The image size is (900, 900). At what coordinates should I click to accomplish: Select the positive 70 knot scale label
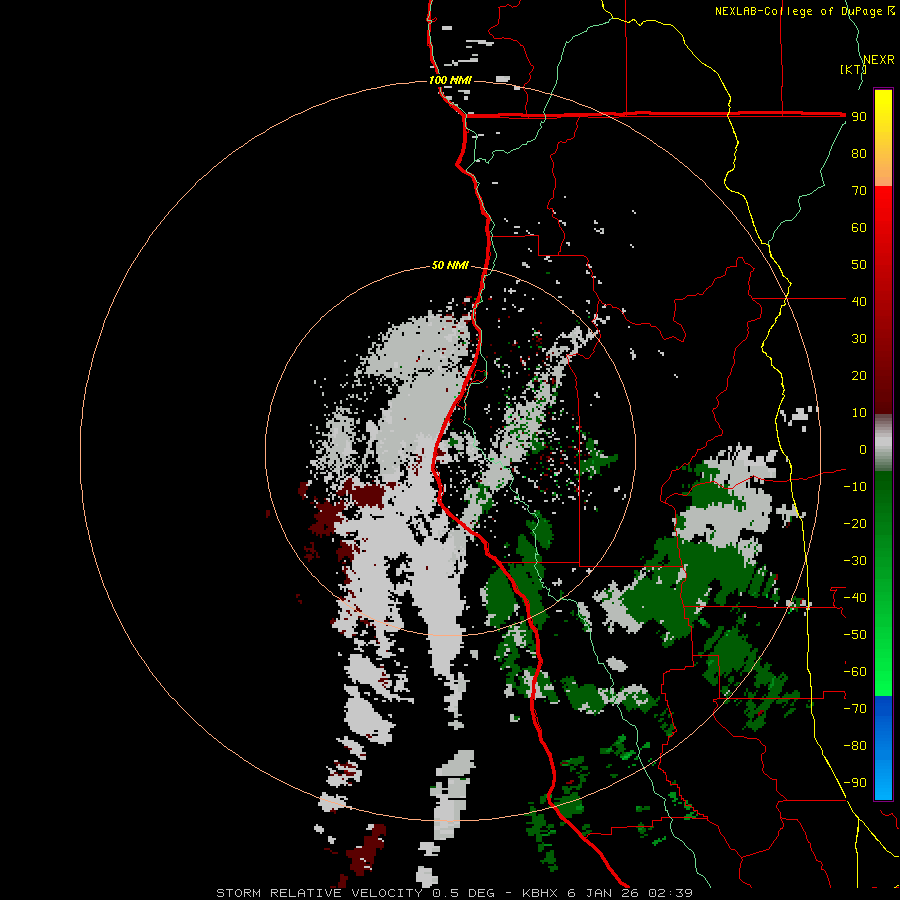click(x=859, y=191)
